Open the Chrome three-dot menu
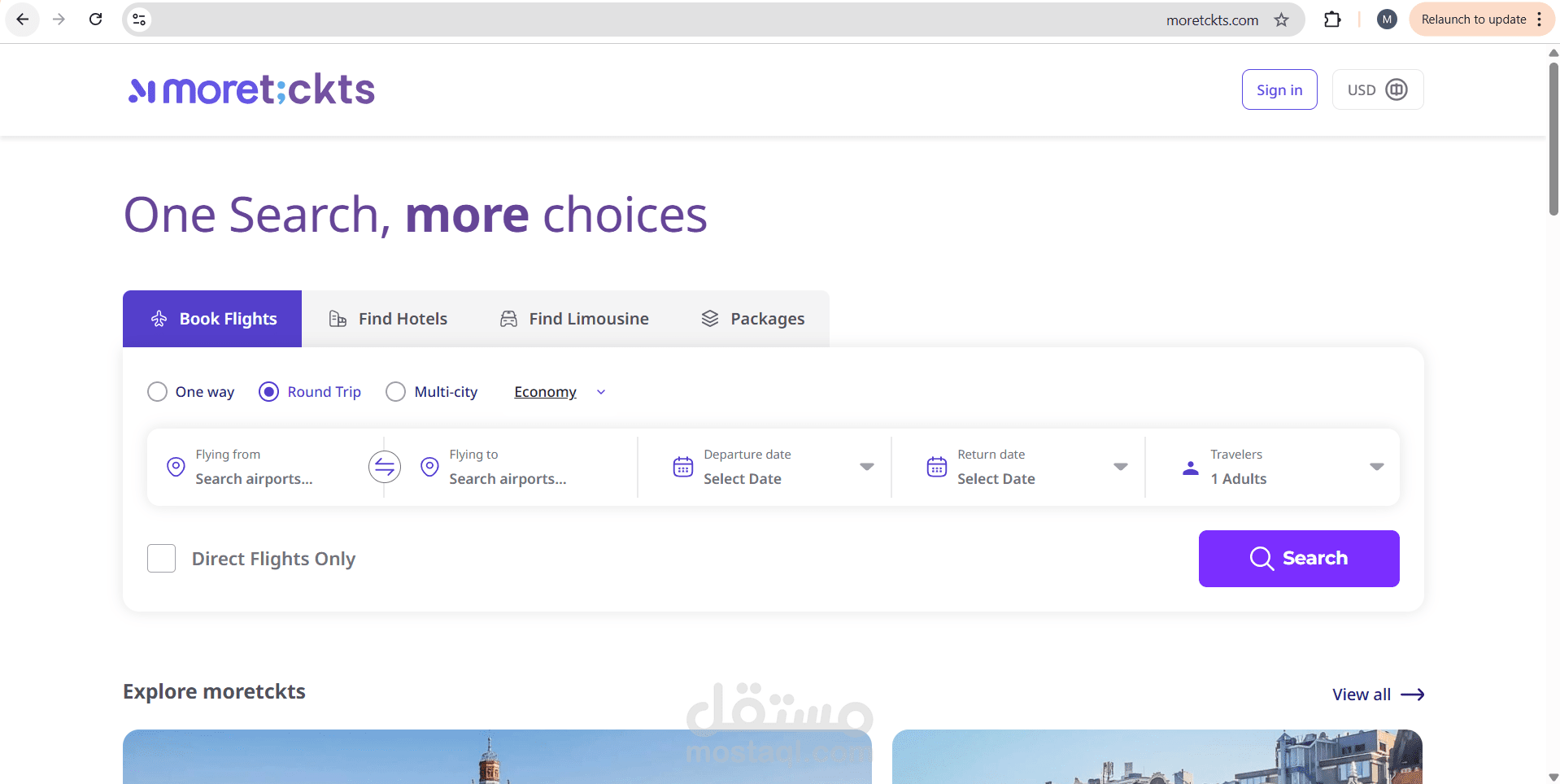This screenshot has height=784, width=1560. point(1540,20)
